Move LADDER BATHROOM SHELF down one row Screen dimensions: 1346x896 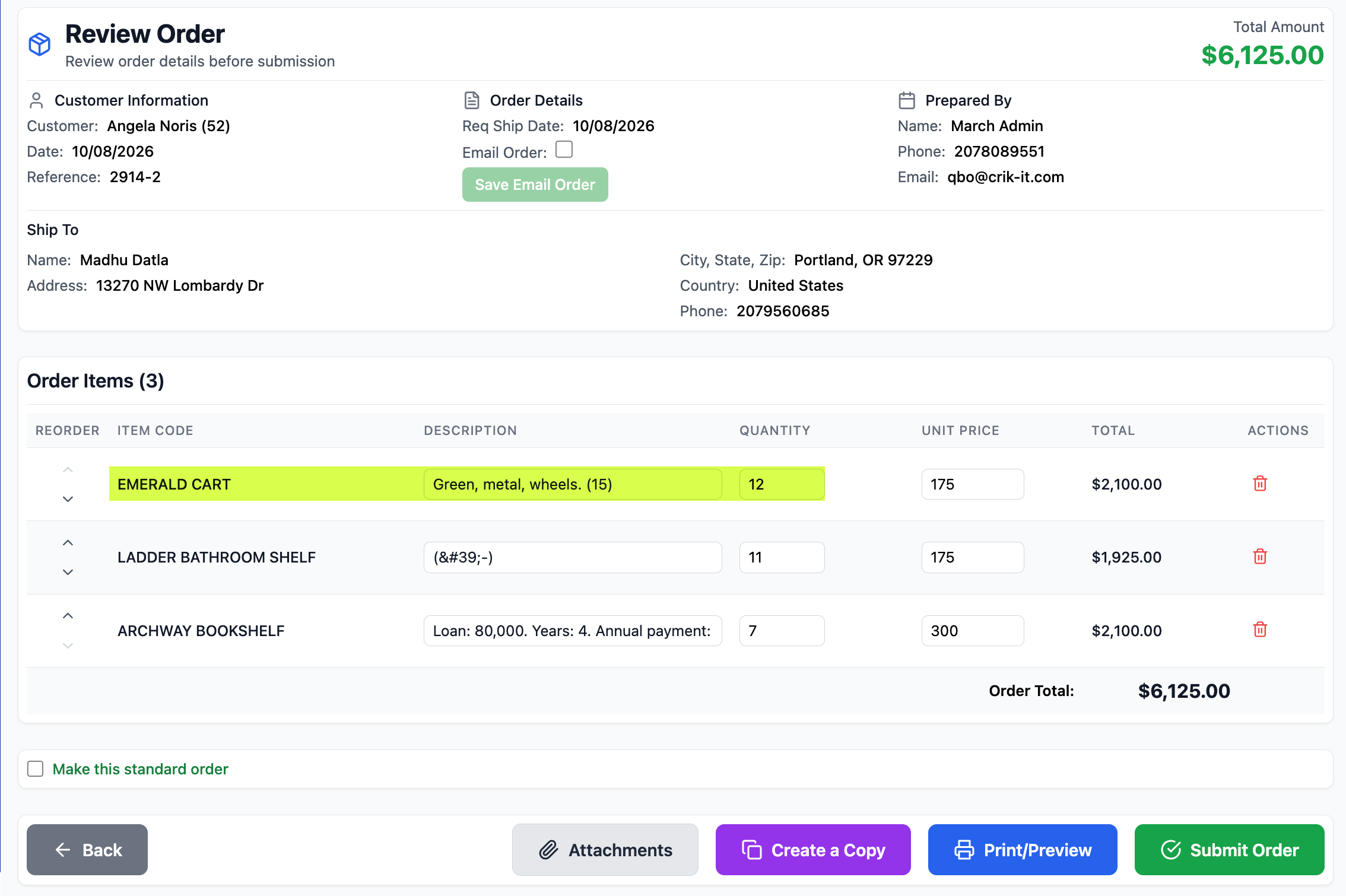click(x=68, y=572)
